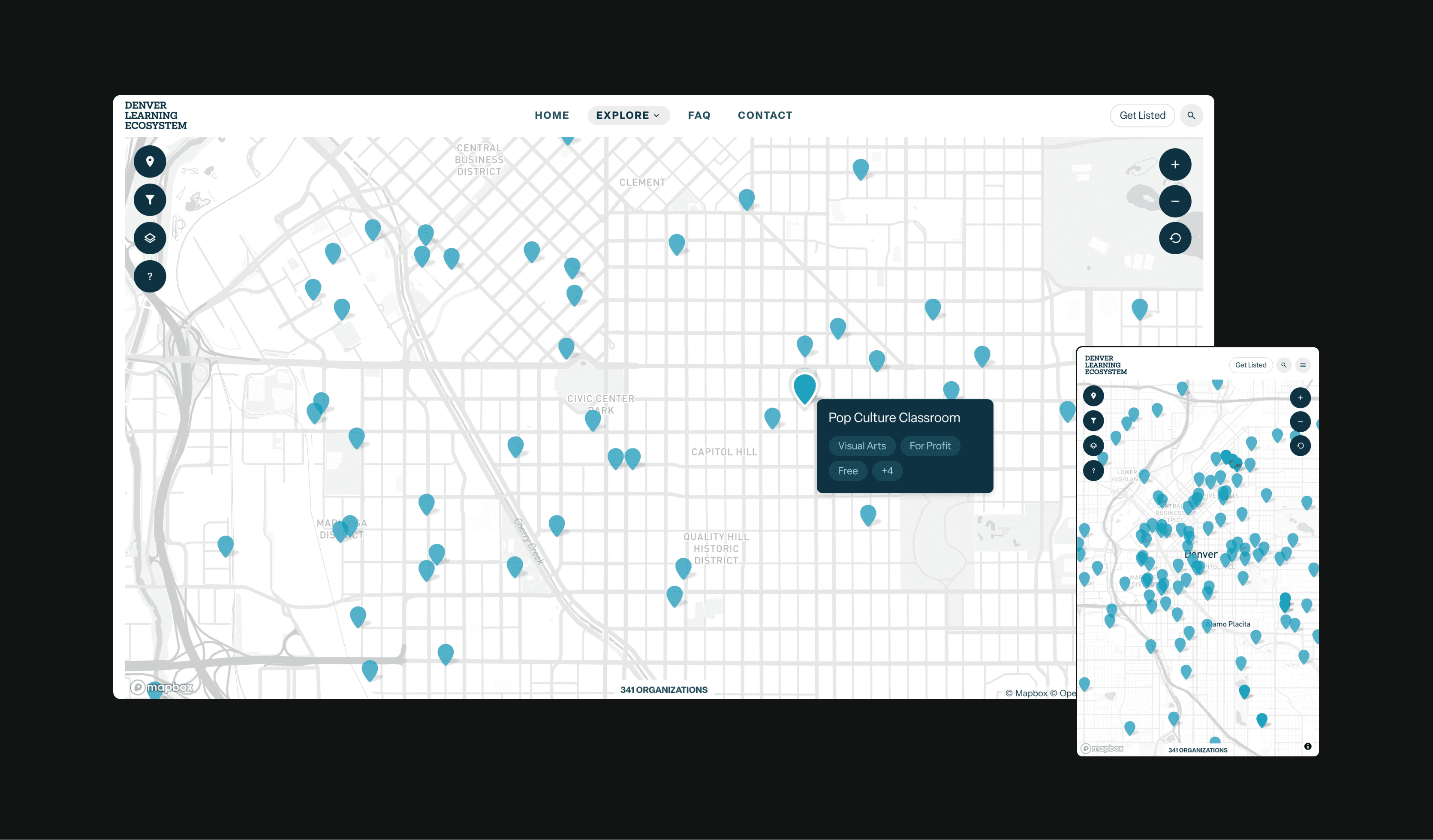Expand the +4 more tags chip
This screenshot has height=840, width=1433.
[x=887, y=471]
